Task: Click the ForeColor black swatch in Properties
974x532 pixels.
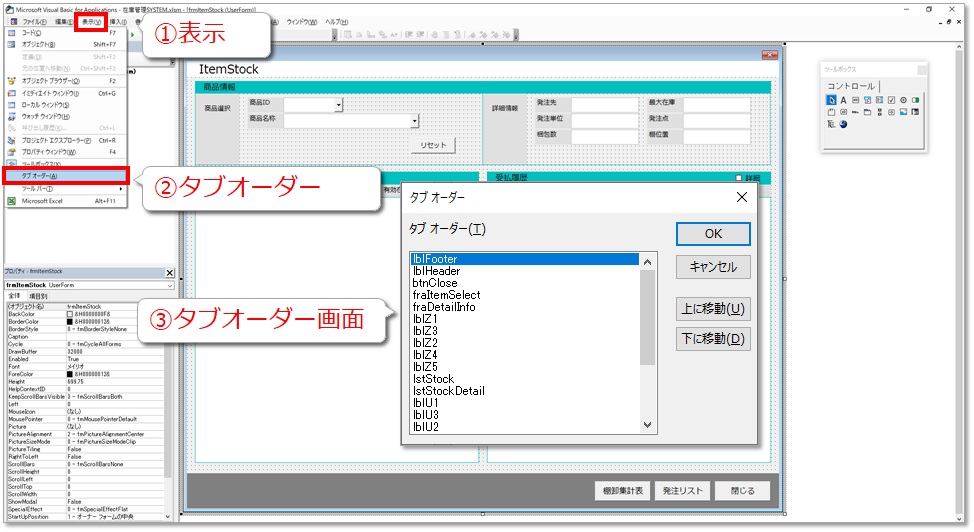Action: 70,374
